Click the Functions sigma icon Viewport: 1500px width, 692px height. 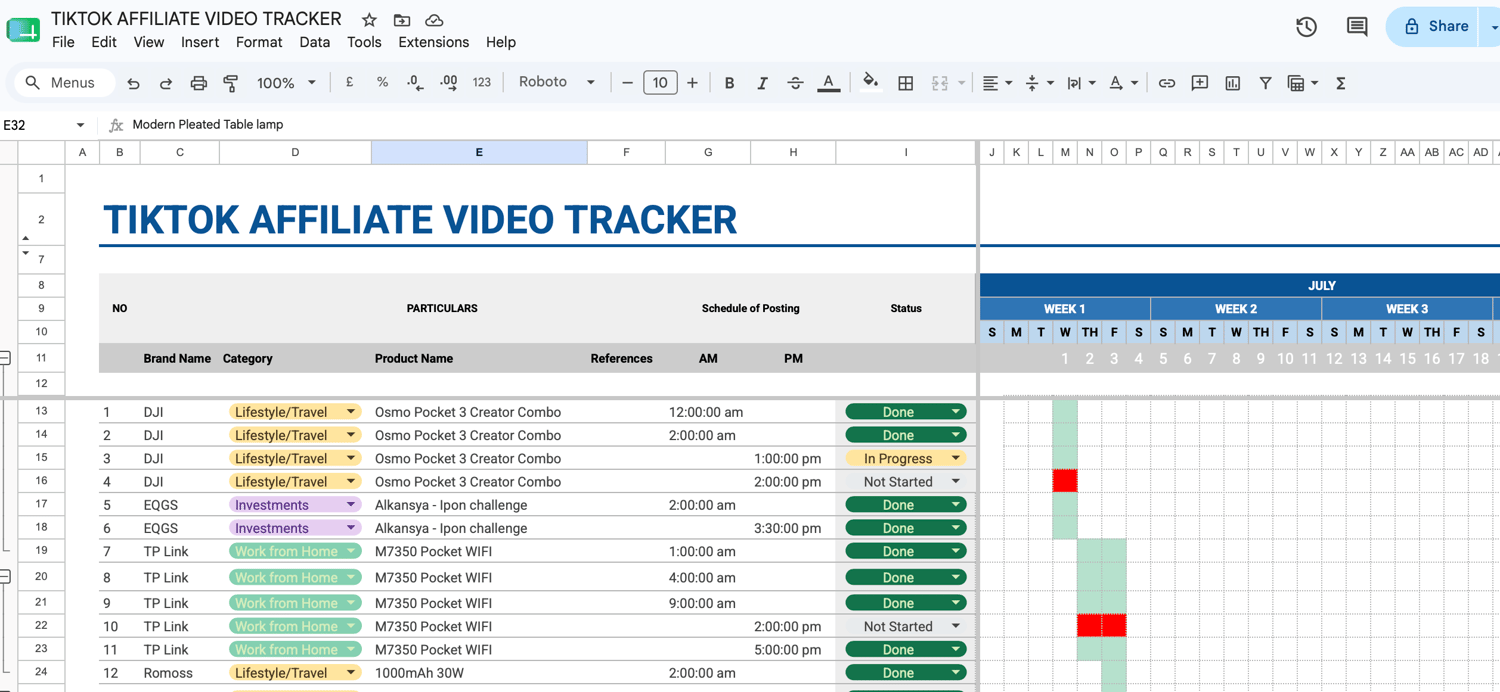point(1341,83)
